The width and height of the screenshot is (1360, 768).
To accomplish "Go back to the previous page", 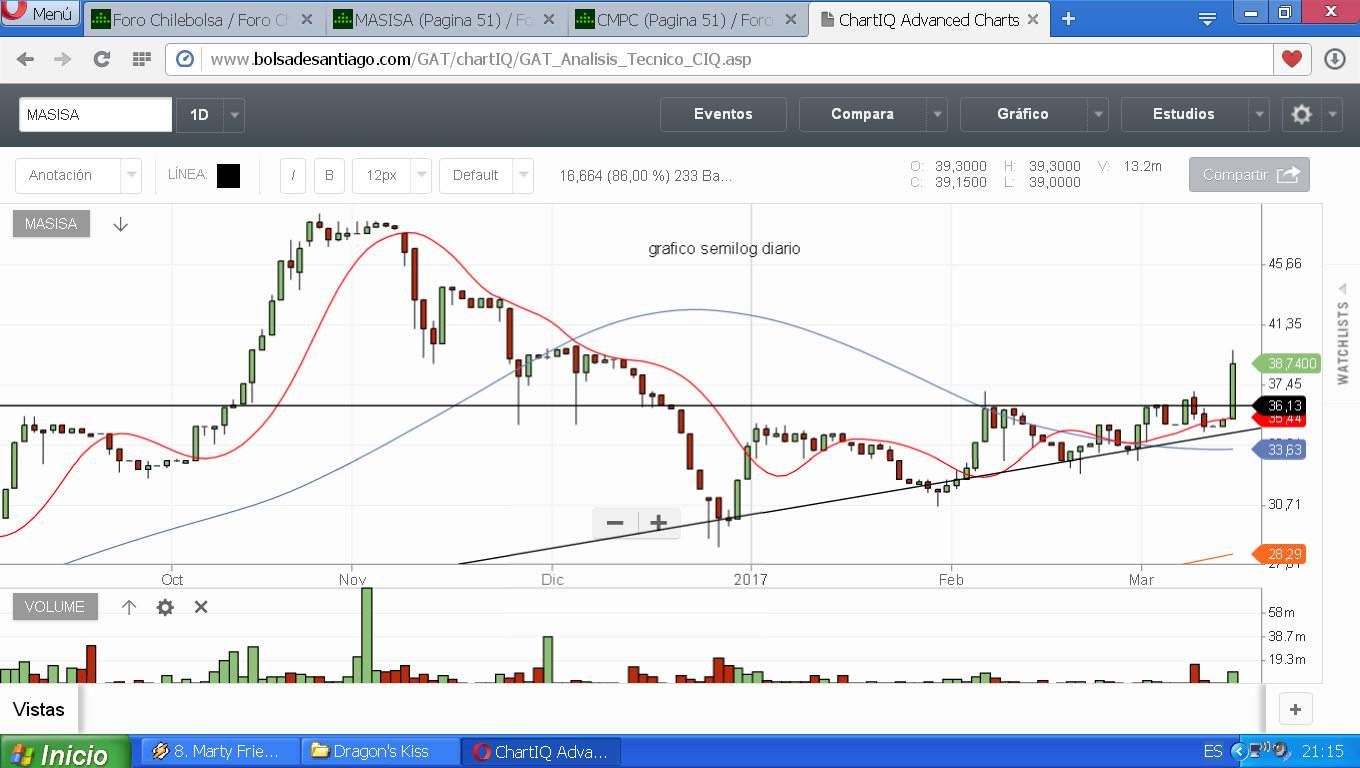I will [x=25, y=59].
